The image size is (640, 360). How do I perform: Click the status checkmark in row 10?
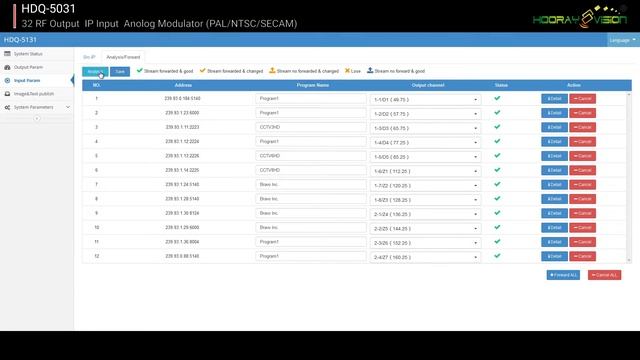pos(497,227)
